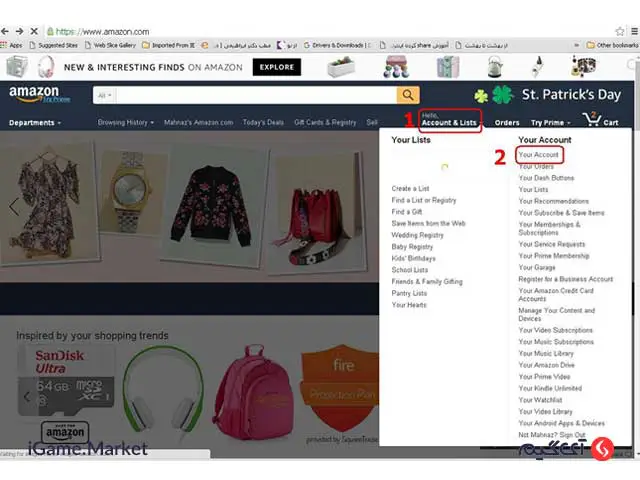640x480 pixels.
Task: Open Your Watchlist
Action: point(540,400)
